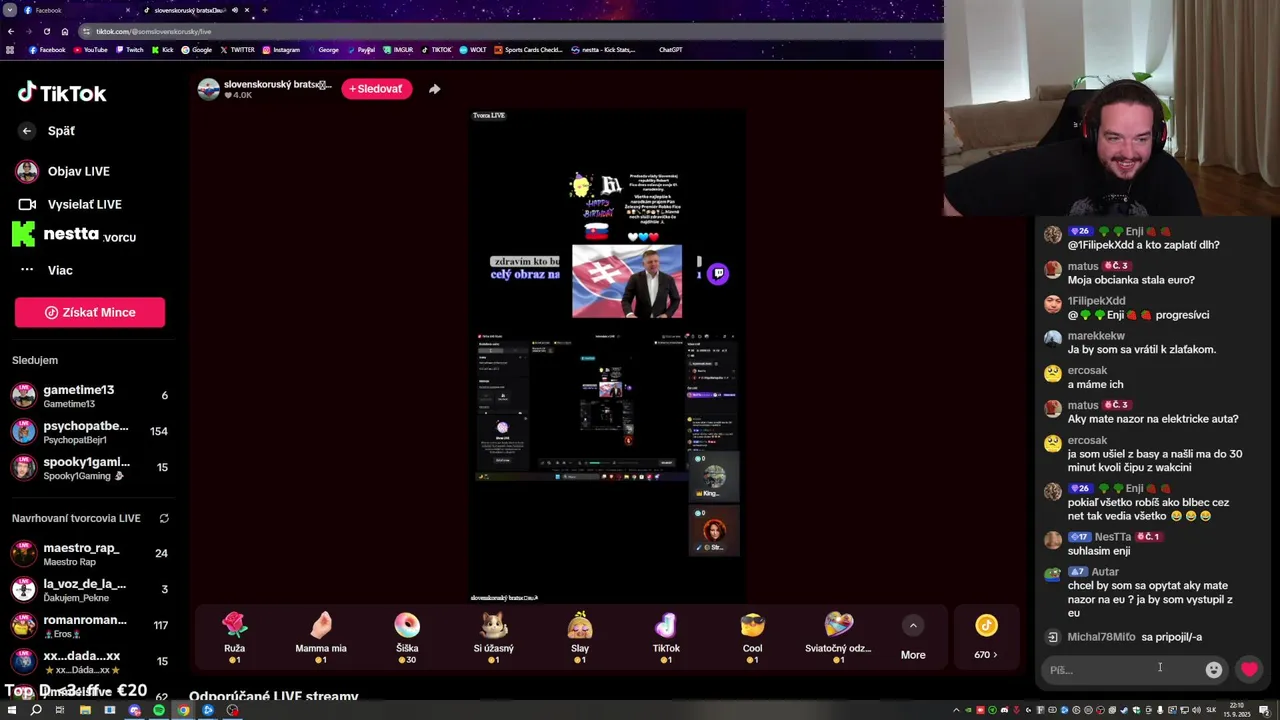The image size is (1280, 720).
Task: Click the red-haired guest thumbnail
Action: [x=714, y=531]
